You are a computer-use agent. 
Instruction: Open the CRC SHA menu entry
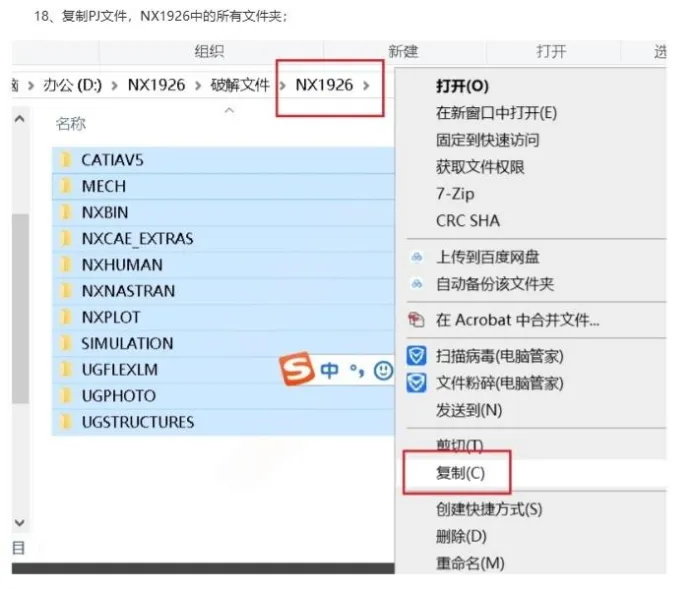coord(468,221)
